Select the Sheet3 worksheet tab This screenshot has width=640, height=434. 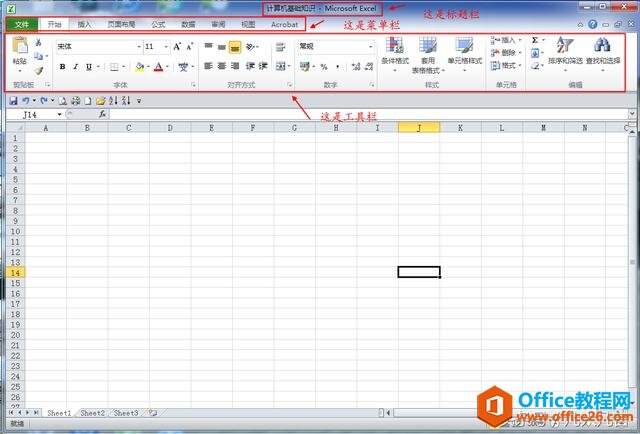[126, 413]
